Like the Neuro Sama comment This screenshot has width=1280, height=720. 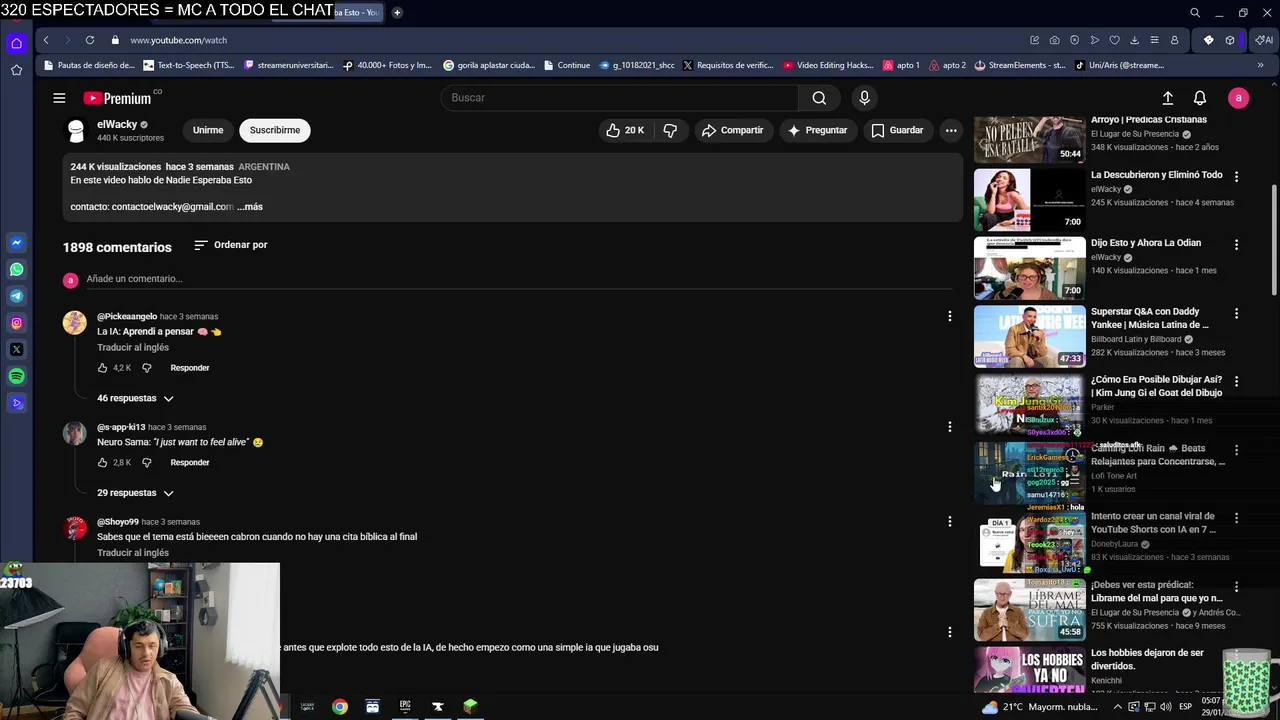click(x=102, y=463)
